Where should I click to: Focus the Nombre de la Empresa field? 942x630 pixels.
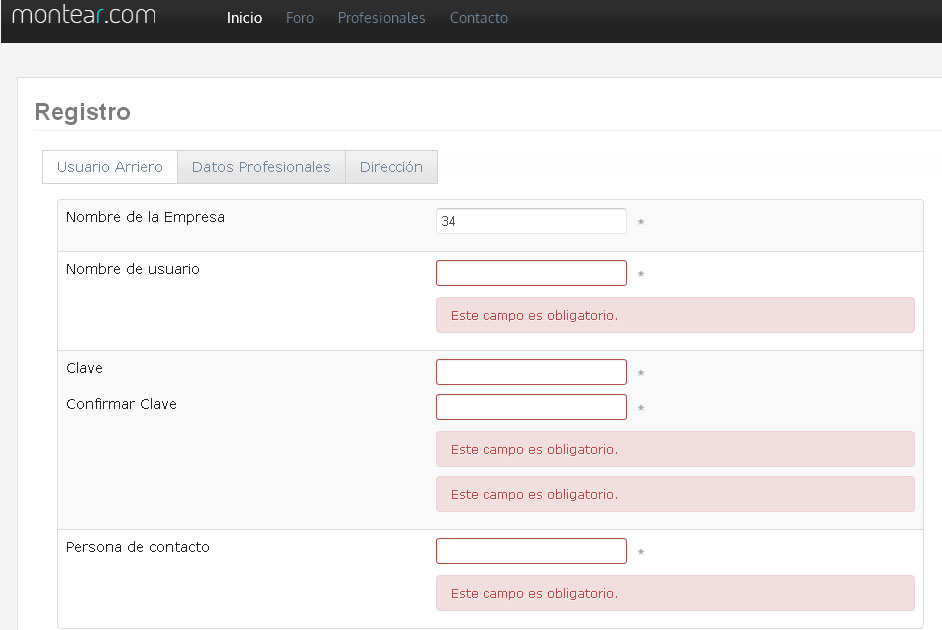pos(531,221)
